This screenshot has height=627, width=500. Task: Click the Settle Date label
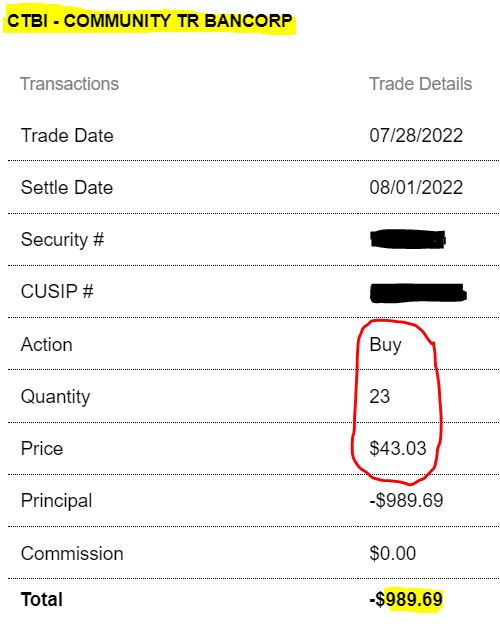click(67, 188)
